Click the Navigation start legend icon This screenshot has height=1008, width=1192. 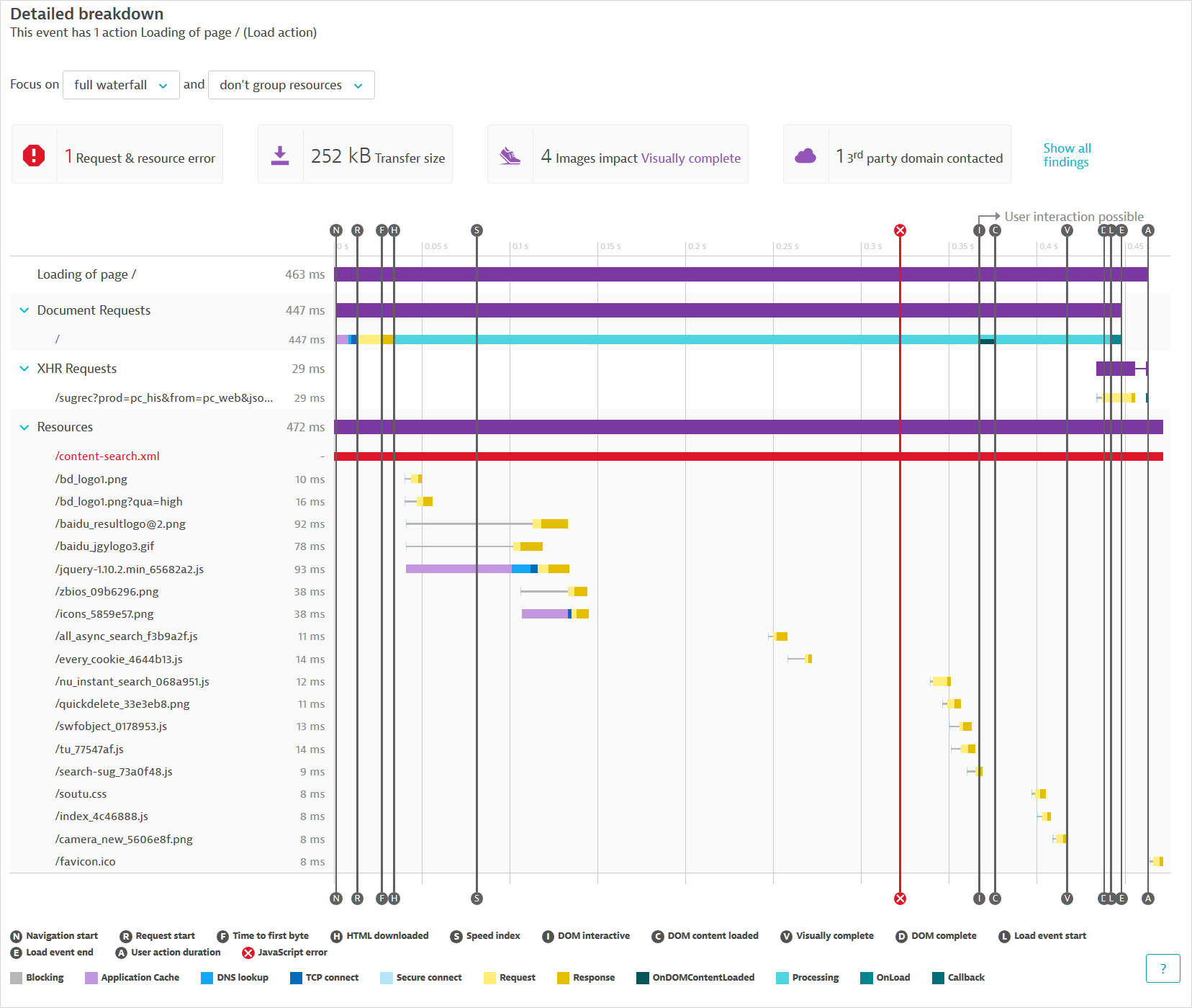coord(16,936)
